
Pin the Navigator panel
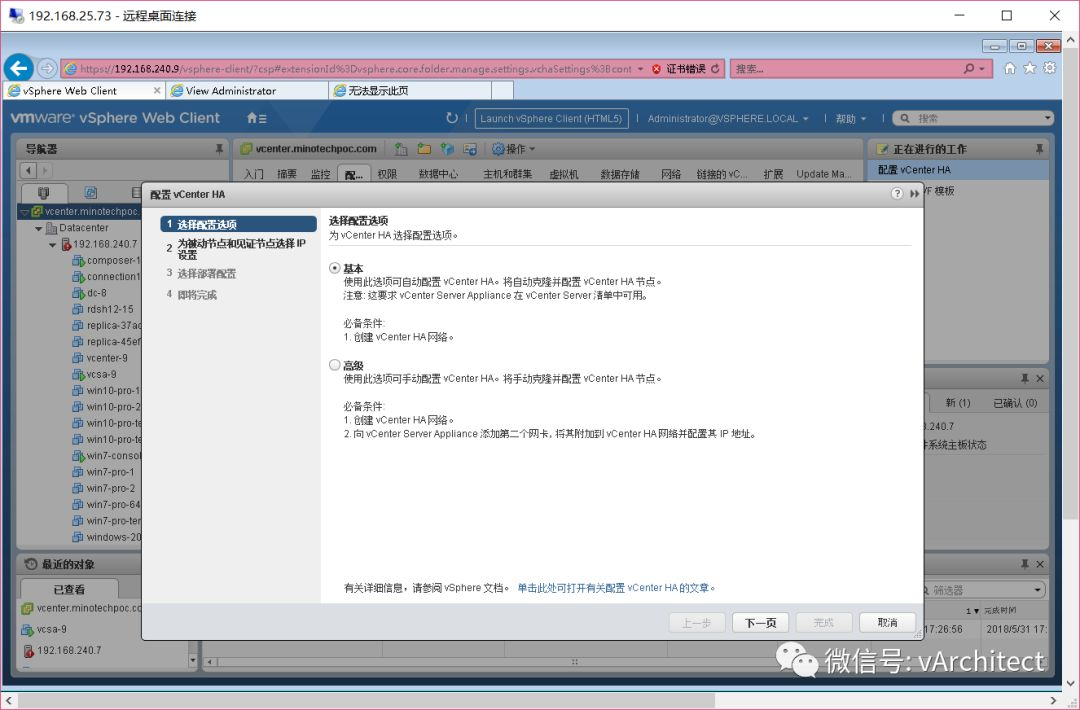(x=219, y=149)
